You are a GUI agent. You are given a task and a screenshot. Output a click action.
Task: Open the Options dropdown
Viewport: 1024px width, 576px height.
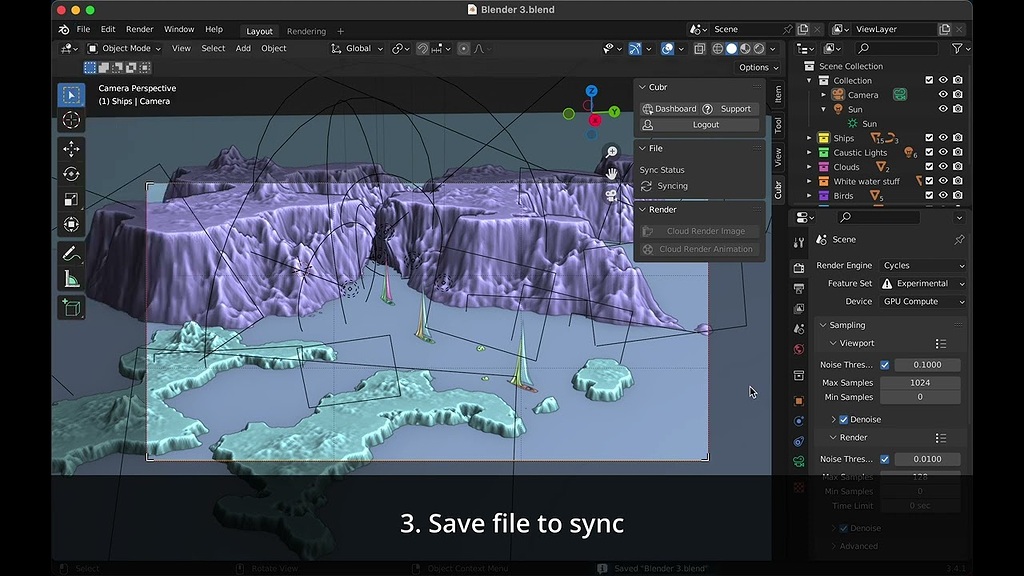[758, 67]
